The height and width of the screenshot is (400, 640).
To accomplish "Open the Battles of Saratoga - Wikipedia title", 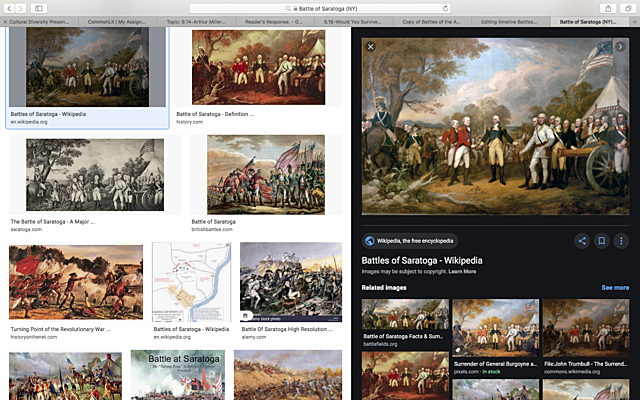I will (422, 260).
